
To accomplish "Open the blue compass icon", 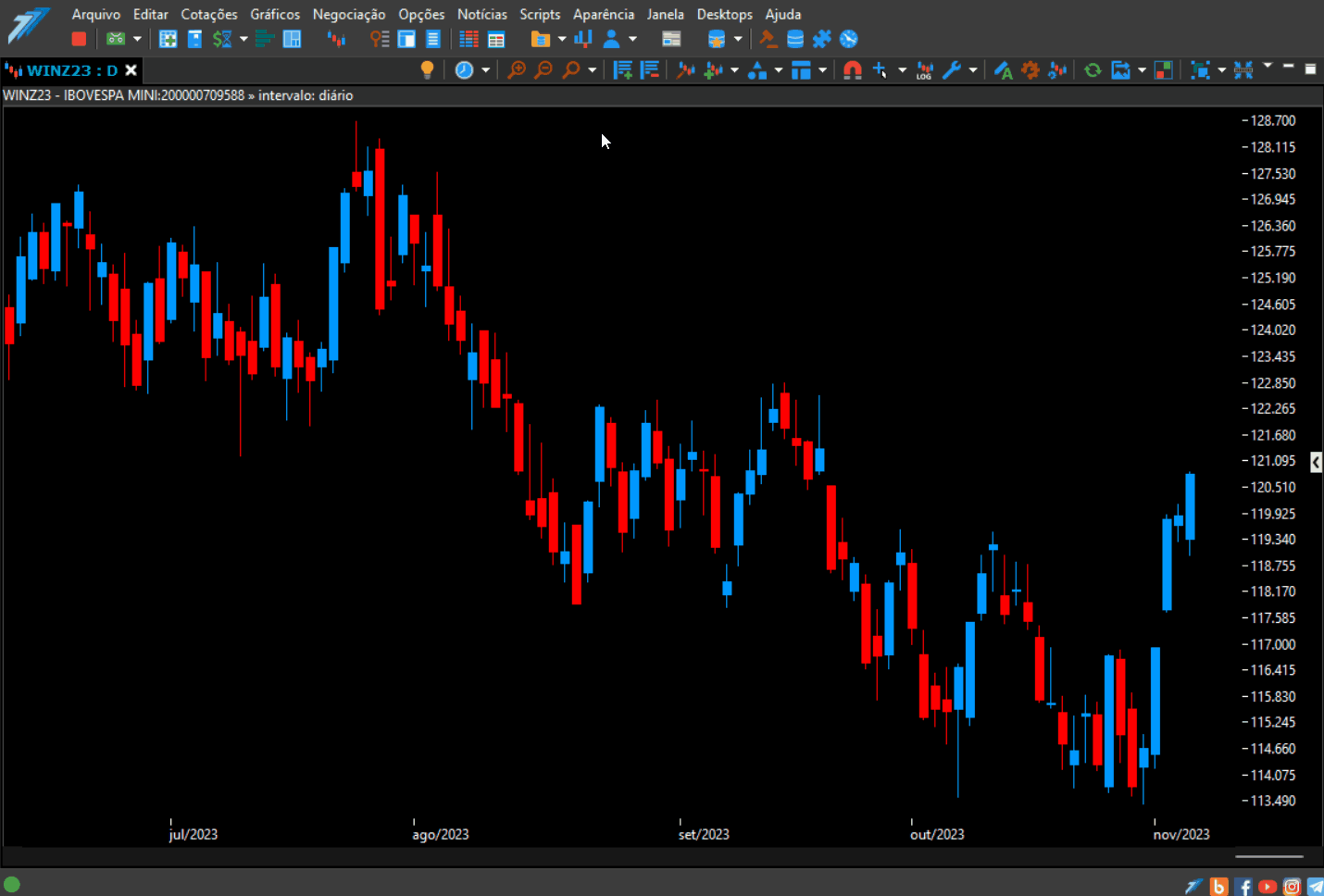I will point(848,39).
